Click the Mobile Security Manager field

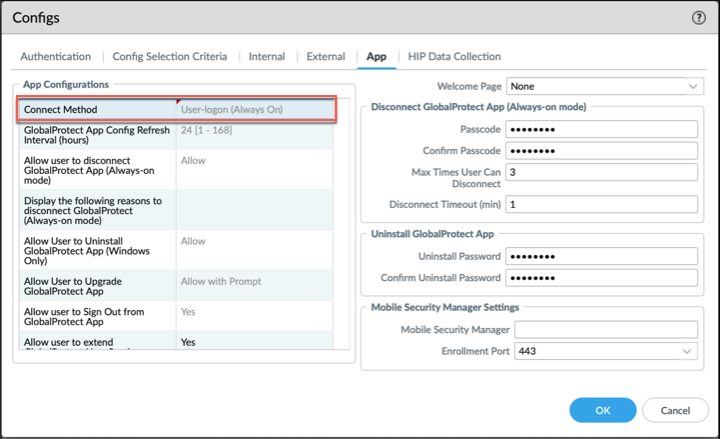tap(601, 330)
